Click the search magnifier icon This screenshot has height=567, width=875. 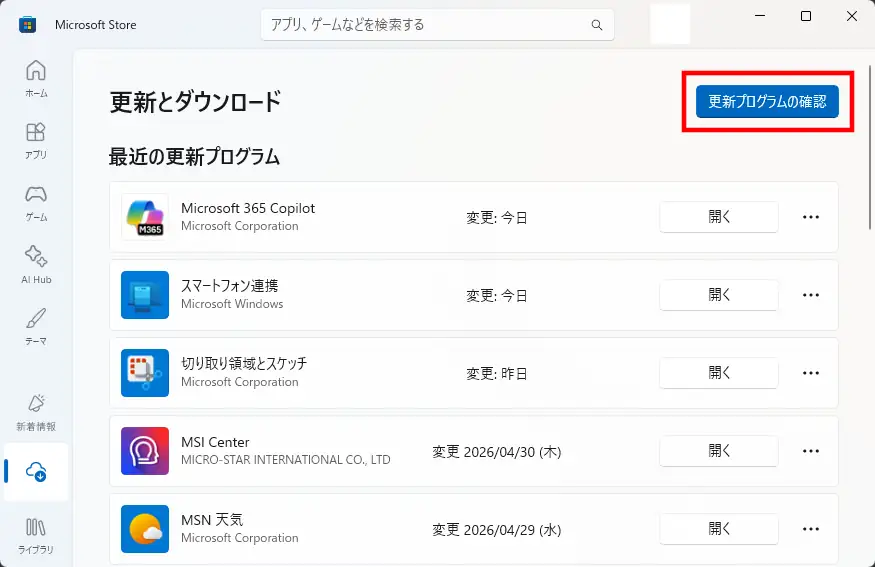click(597, 25)
